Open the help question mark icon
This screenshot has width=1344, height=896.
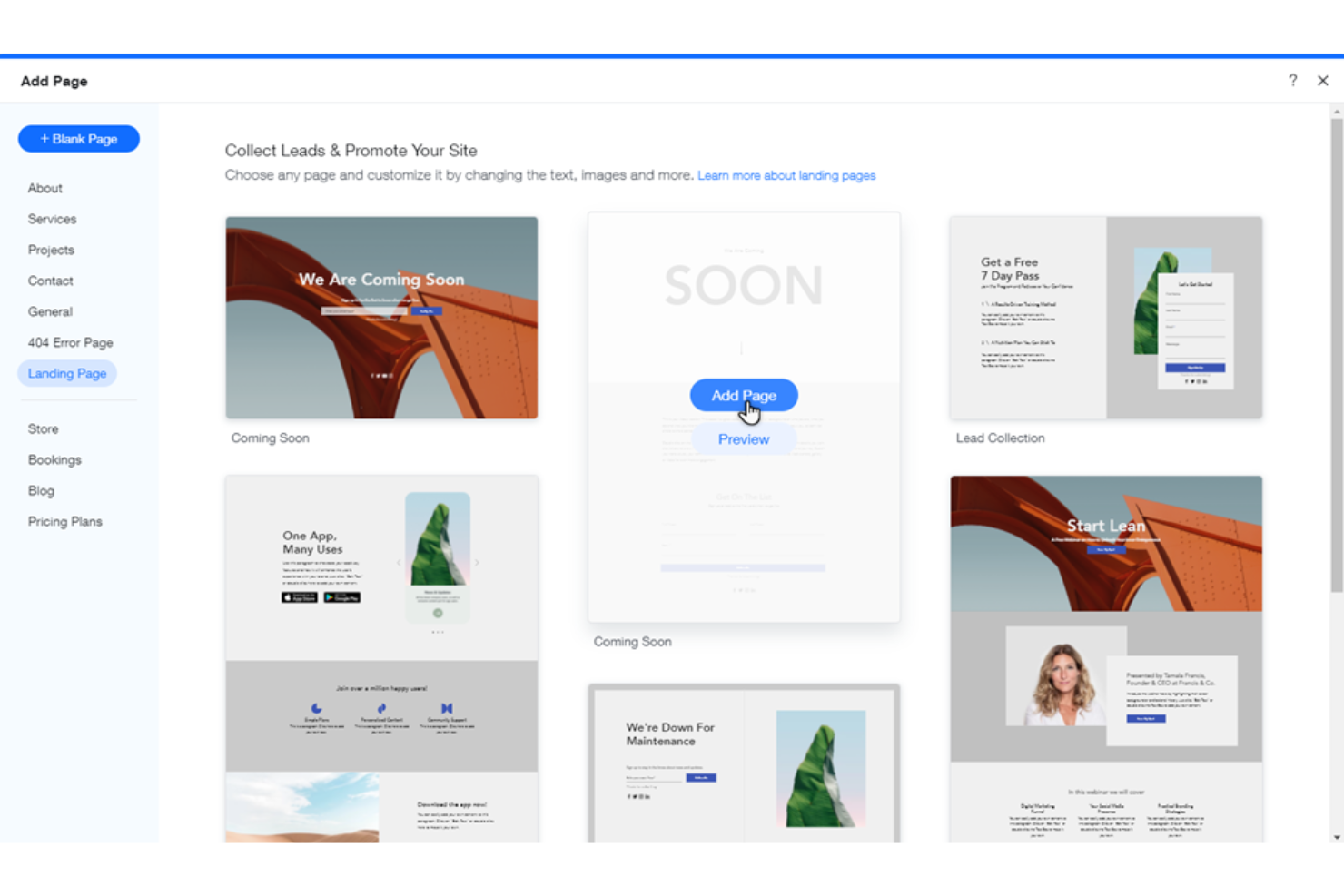[1292, 81]
